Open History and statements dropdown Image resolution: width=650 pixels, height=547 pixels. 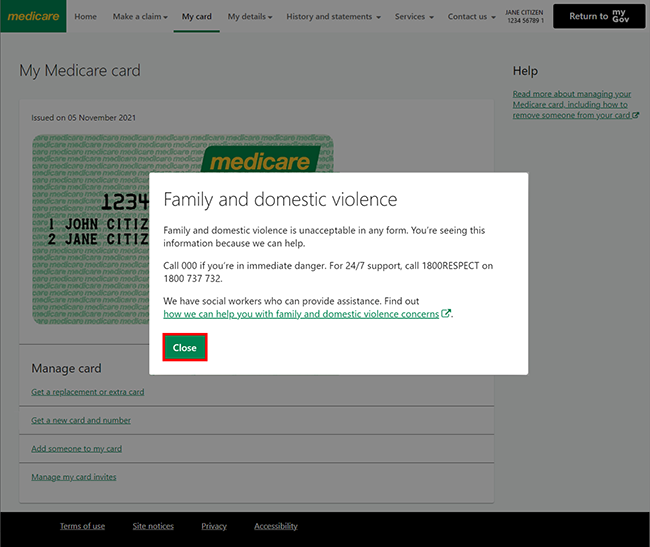click(334, 17)
